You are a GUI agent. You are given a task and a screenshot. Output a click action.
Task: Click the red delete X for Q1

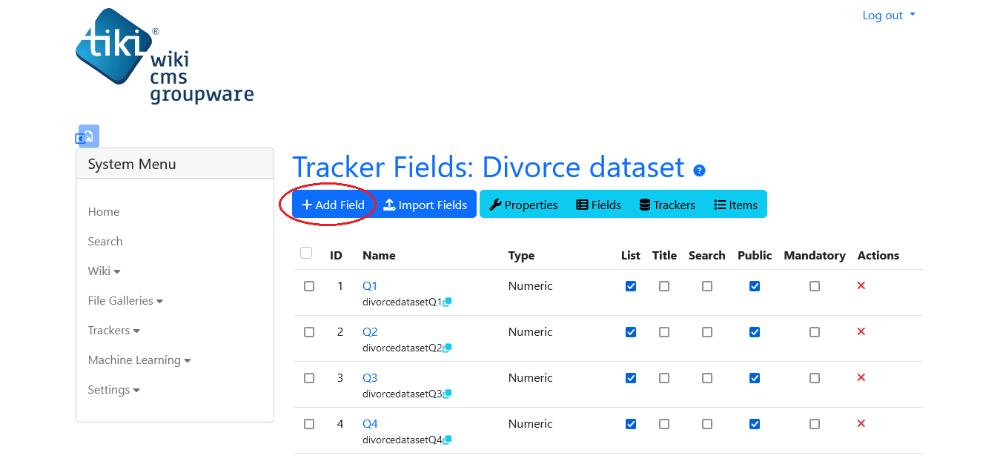pyautogui.click(x=861, y=286)
